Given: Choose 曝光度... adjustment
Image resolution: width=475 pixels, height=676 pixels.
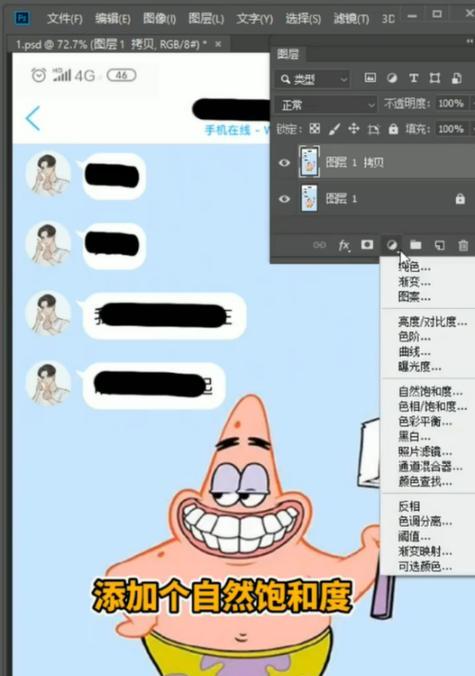Looking at the screenshot, I should [419, 367].
